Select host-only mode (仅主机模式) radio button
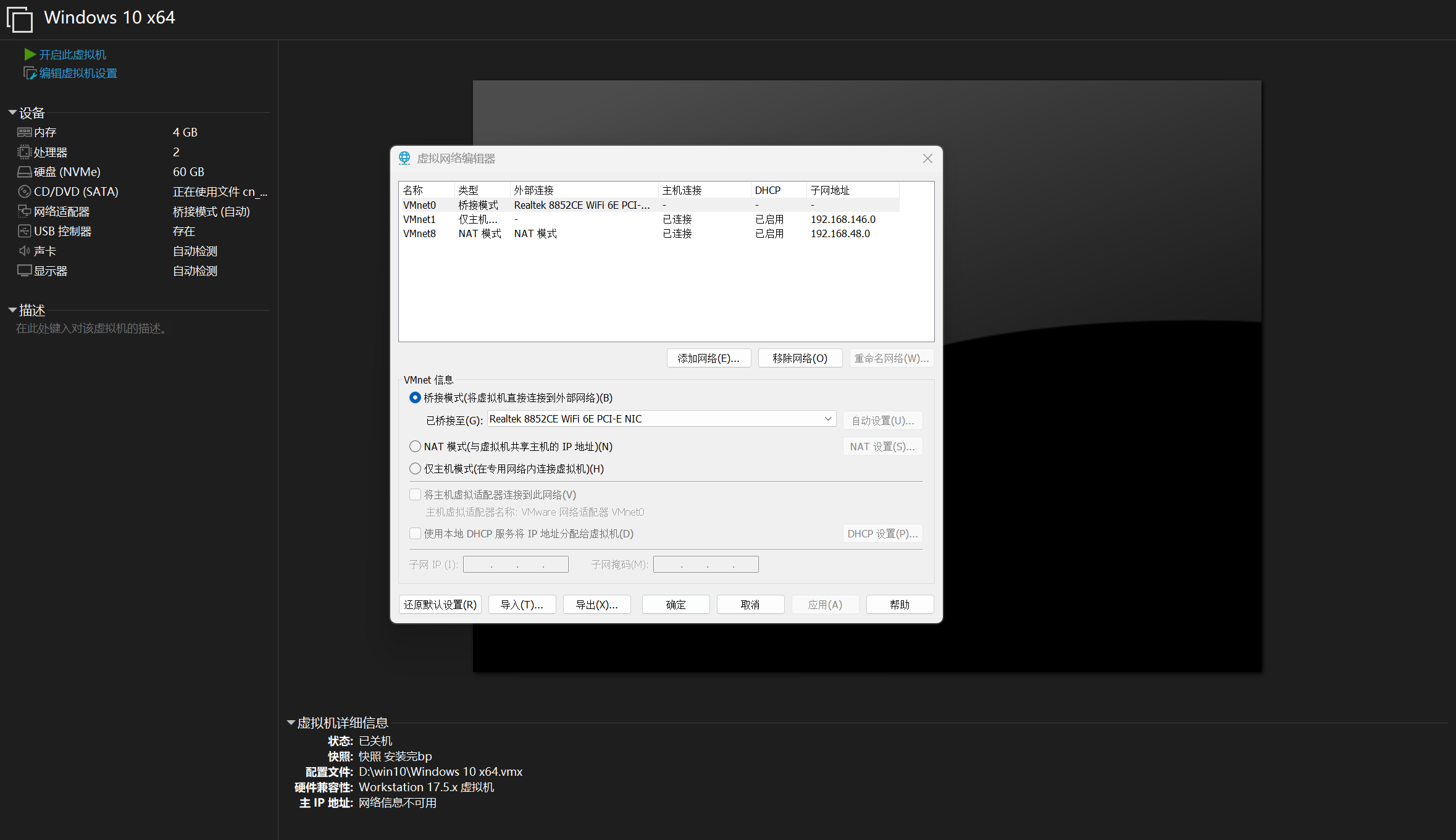Screen dimensions: 1456x840 point(415,469)
